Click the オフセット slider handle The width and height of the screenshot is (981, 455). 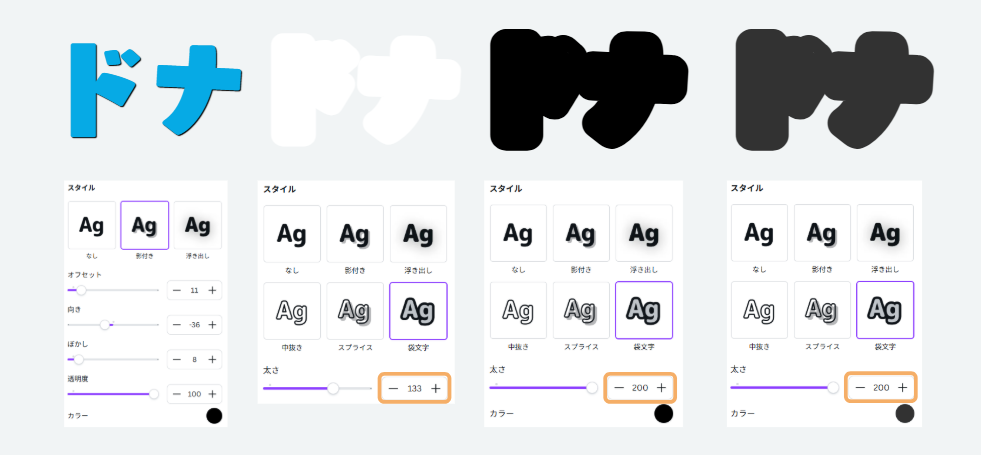[81, 290]
